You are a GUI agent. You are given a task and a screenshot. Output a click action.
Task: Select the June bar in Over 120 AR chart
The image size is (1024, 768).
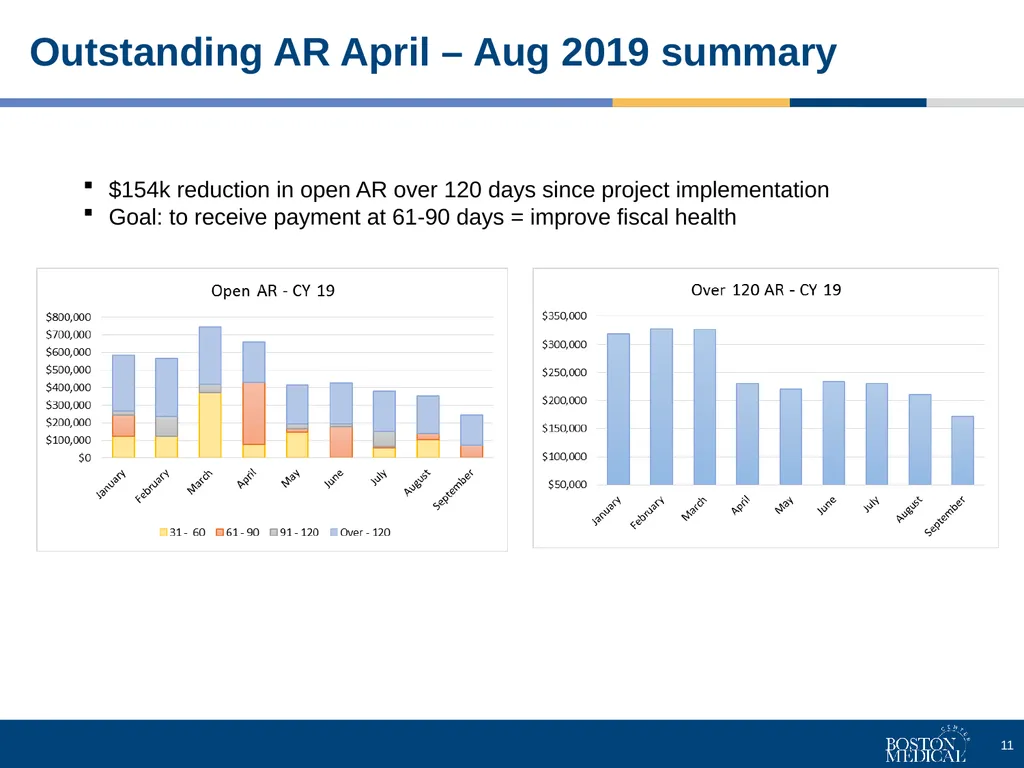point(834,433)
